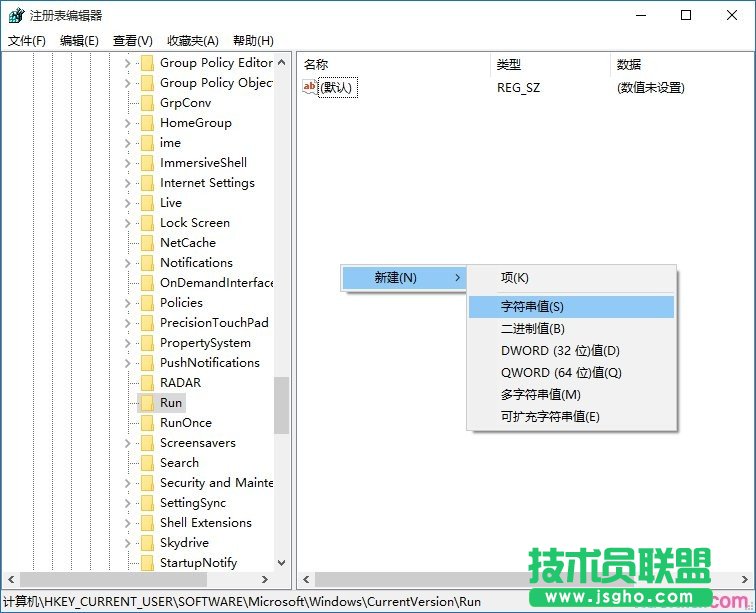Viewport: 756px width, 613px height.
Task: Expand the PushNotifications key arrow
Action: [127, 363]
